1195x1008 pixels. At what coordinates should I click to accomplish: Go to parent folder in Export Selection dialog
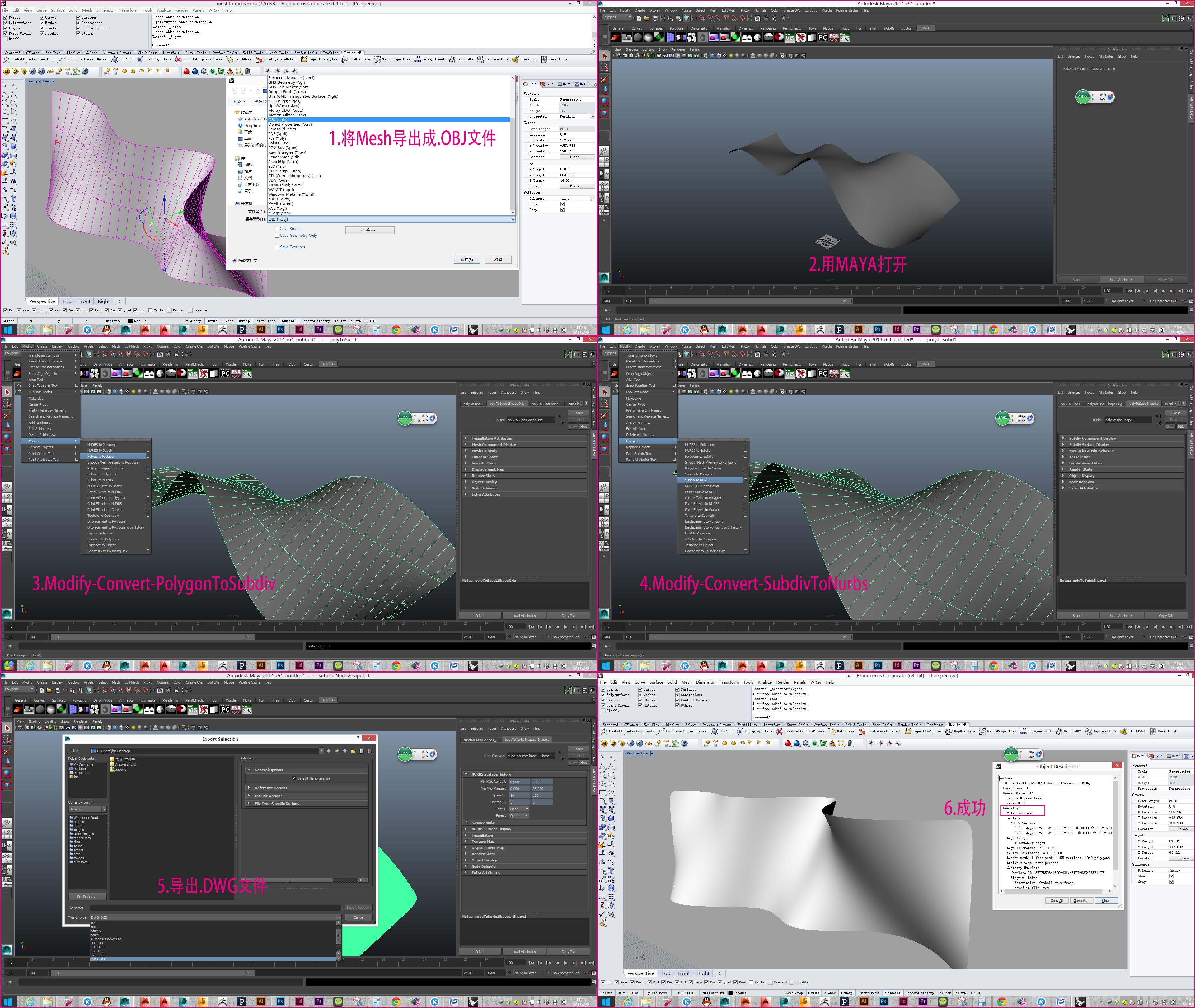[345, 751]
